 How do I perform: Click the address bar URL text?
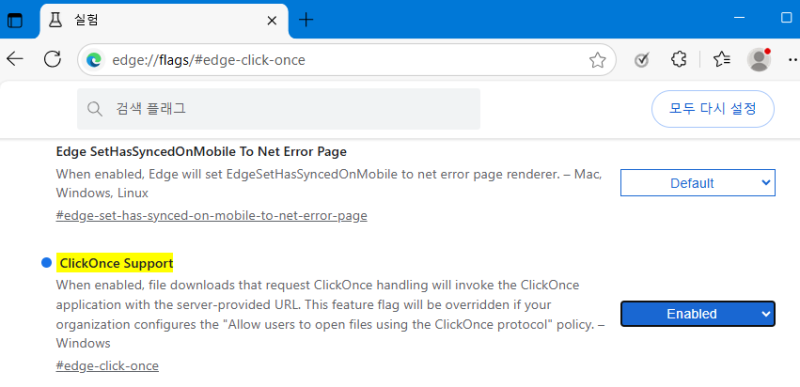point(209,61)
